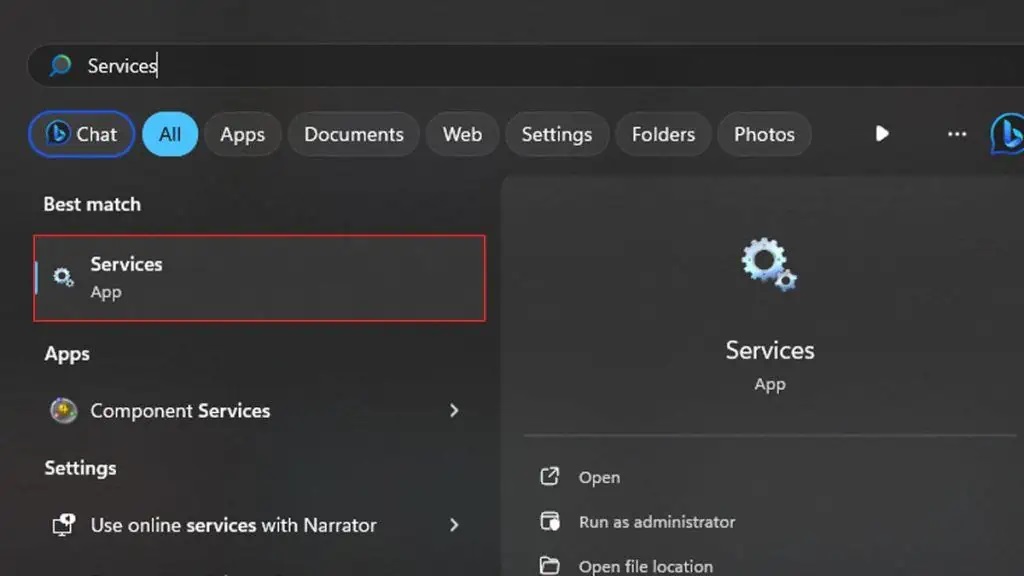Image resolution: width=1024 pixels, height=576 pixels.
Task: Open the Services app best match
Action: coord(259,278)
